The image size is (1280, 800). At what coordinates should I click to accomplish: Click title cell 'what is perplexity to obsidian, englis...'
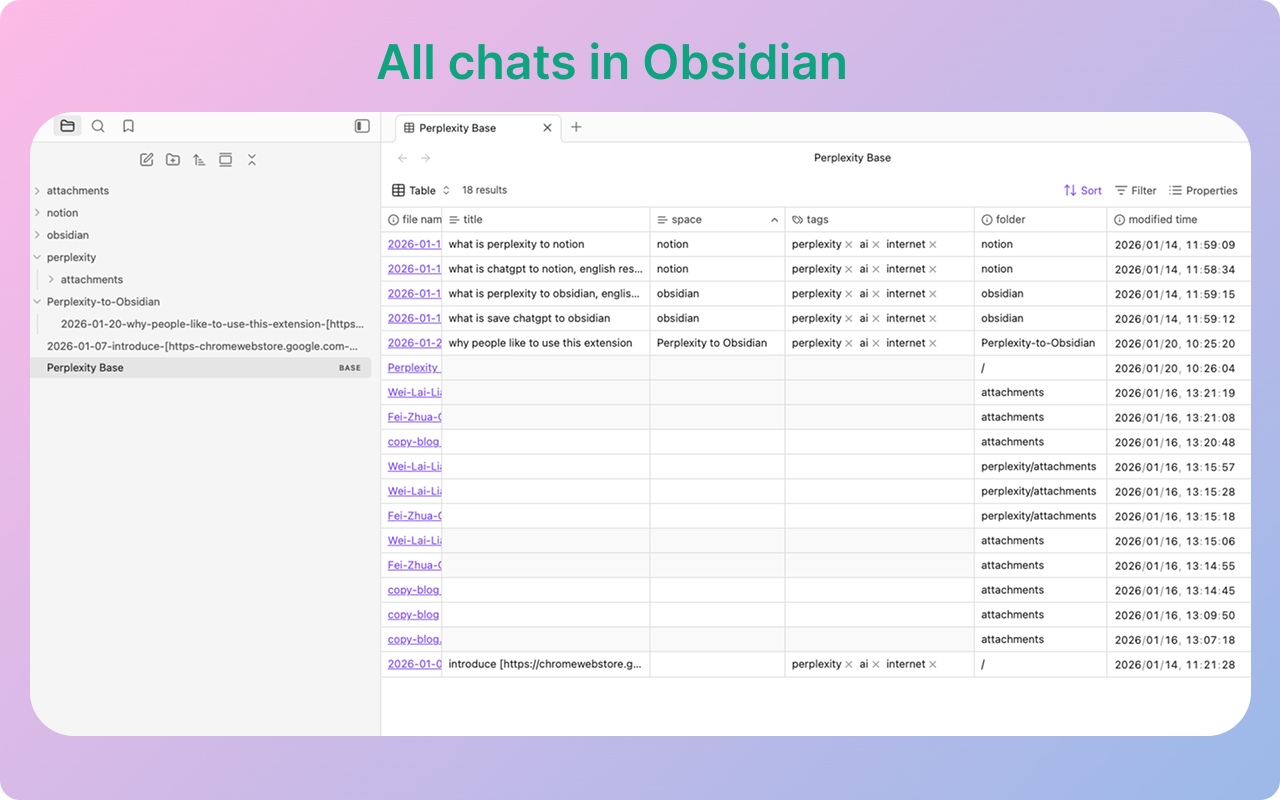coord(546,294)
